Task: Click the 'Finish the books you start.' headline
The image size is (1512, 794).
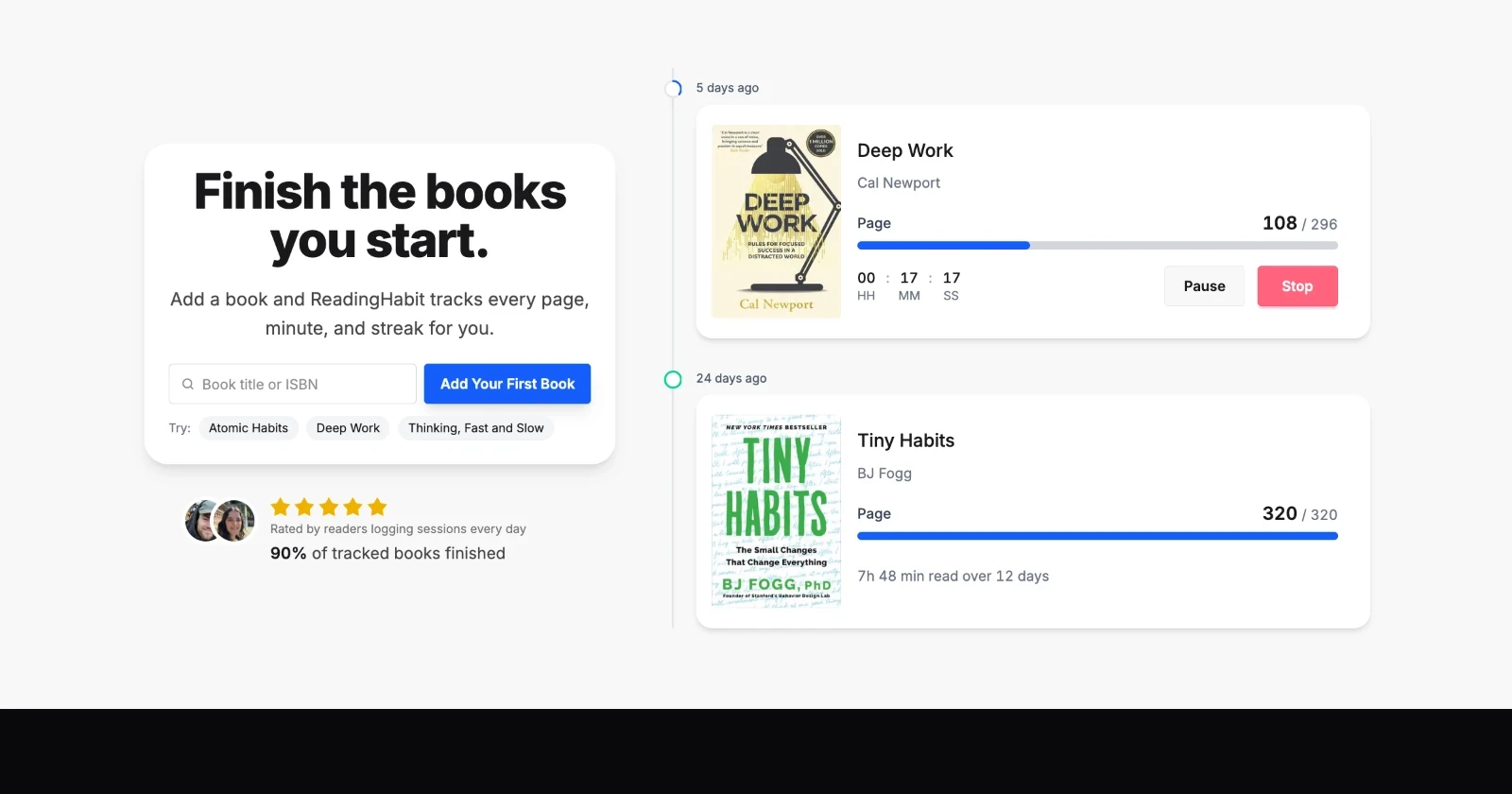Action: point(380,216)
